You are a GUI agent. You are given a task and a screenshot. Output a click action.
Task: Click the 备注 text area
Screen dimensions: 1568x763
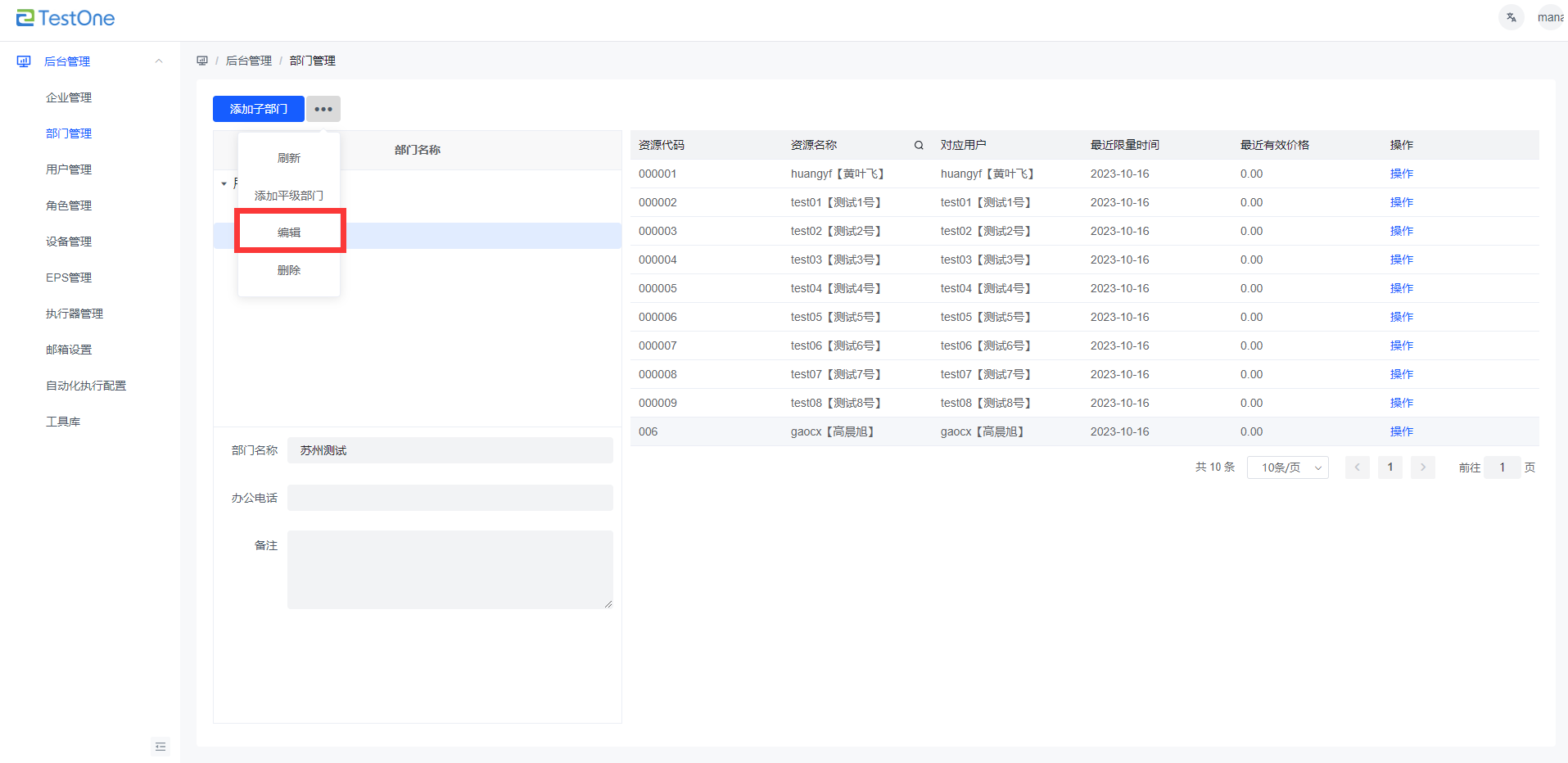[450, 569]
